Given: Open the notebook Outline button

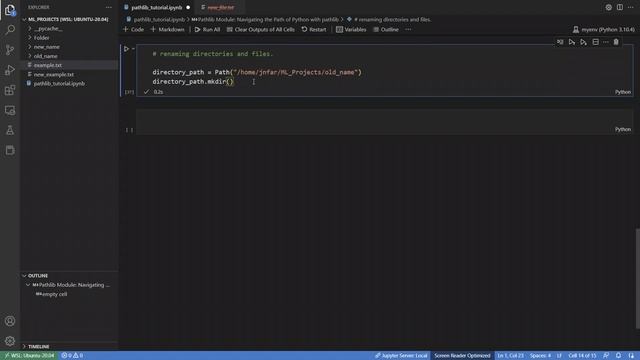Looking at the screenshot, I should pos(386,29).
